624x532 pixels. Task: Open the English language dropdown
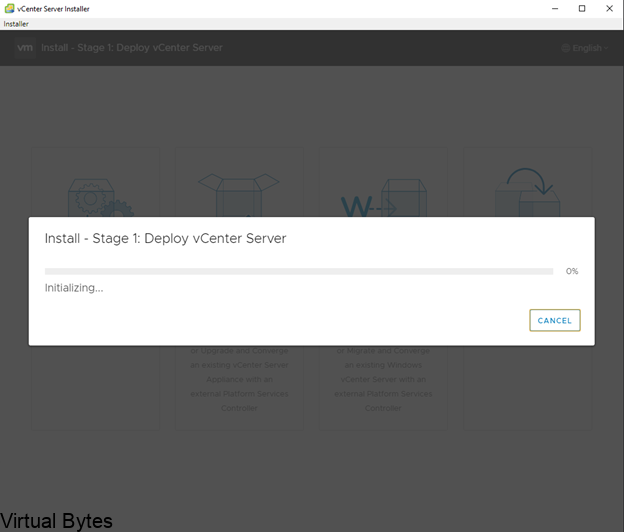(x=585, y=48)
